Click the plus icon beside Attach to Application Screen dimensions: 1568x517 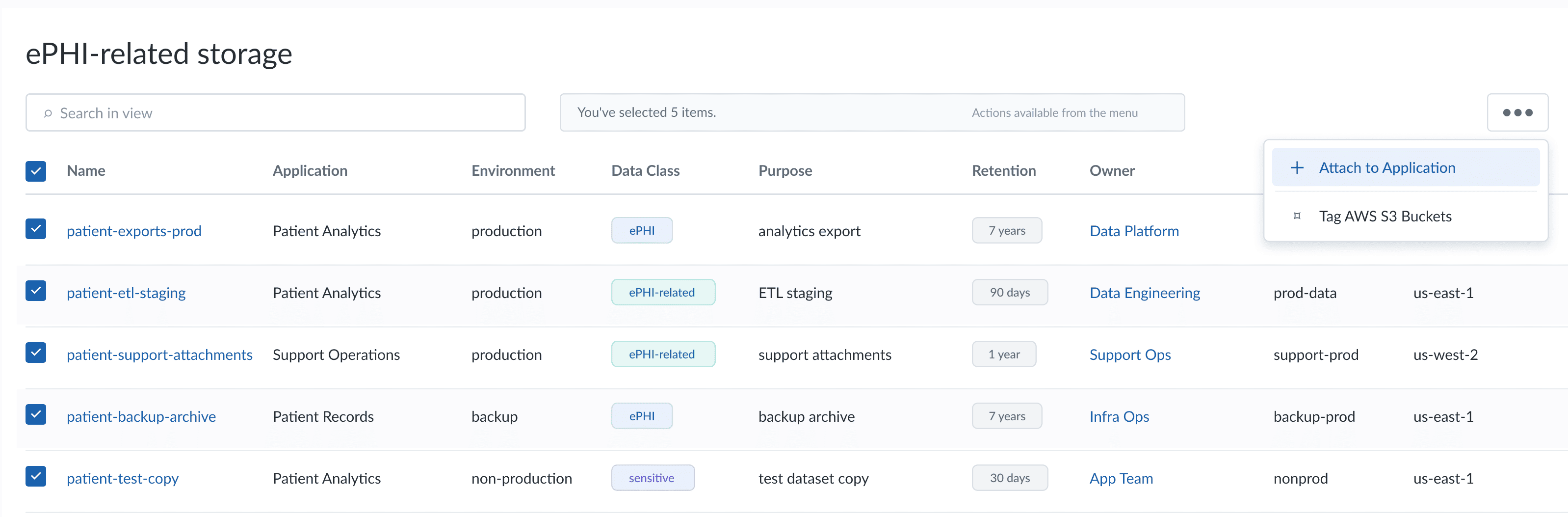(1297, 168)
